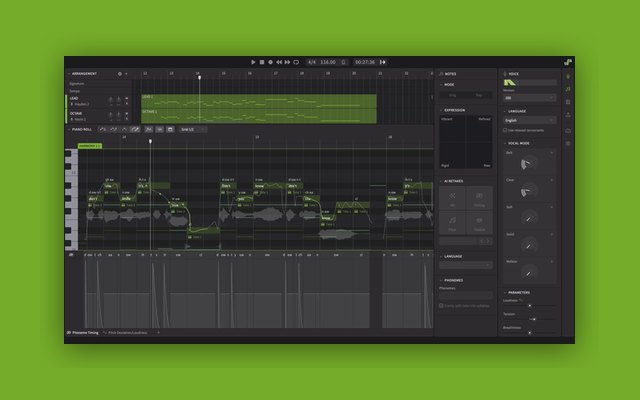Click the All AI retake button

(452, 198)
